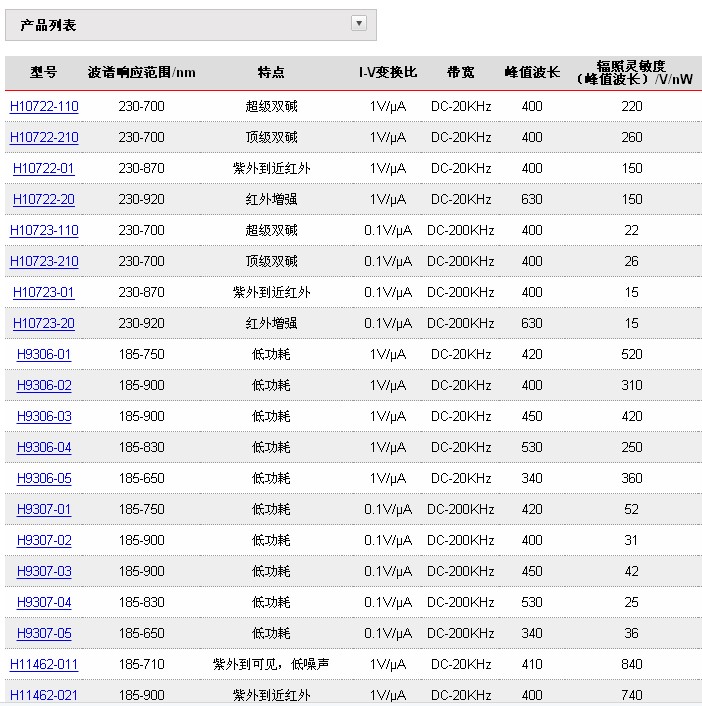Click the I-V变换比 column header

coord(388,72)
